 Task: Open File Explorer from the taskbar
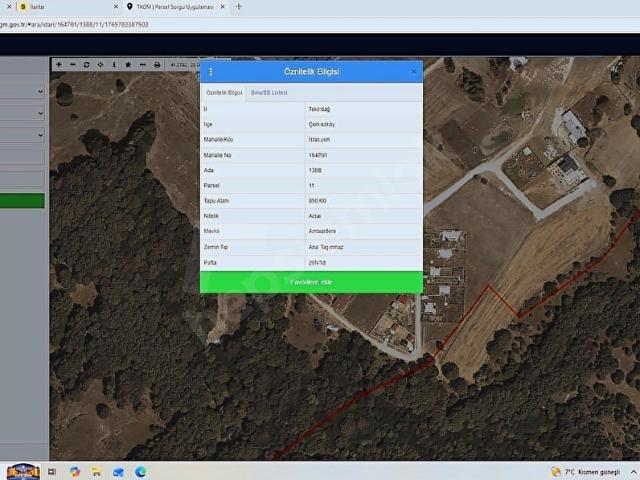pos(96,472)
